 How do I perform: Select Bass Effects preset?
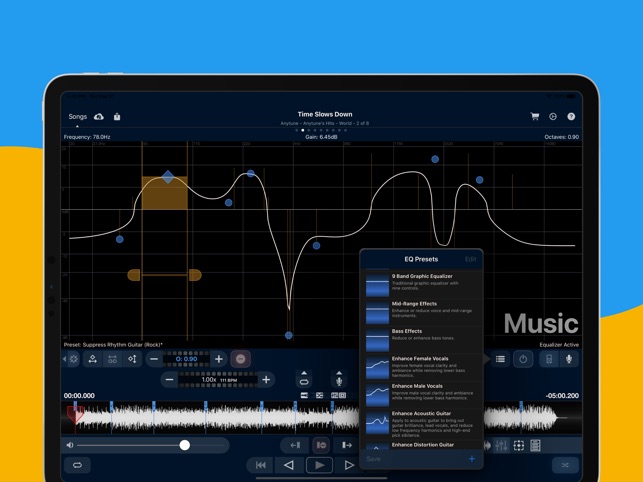point(422,339)
